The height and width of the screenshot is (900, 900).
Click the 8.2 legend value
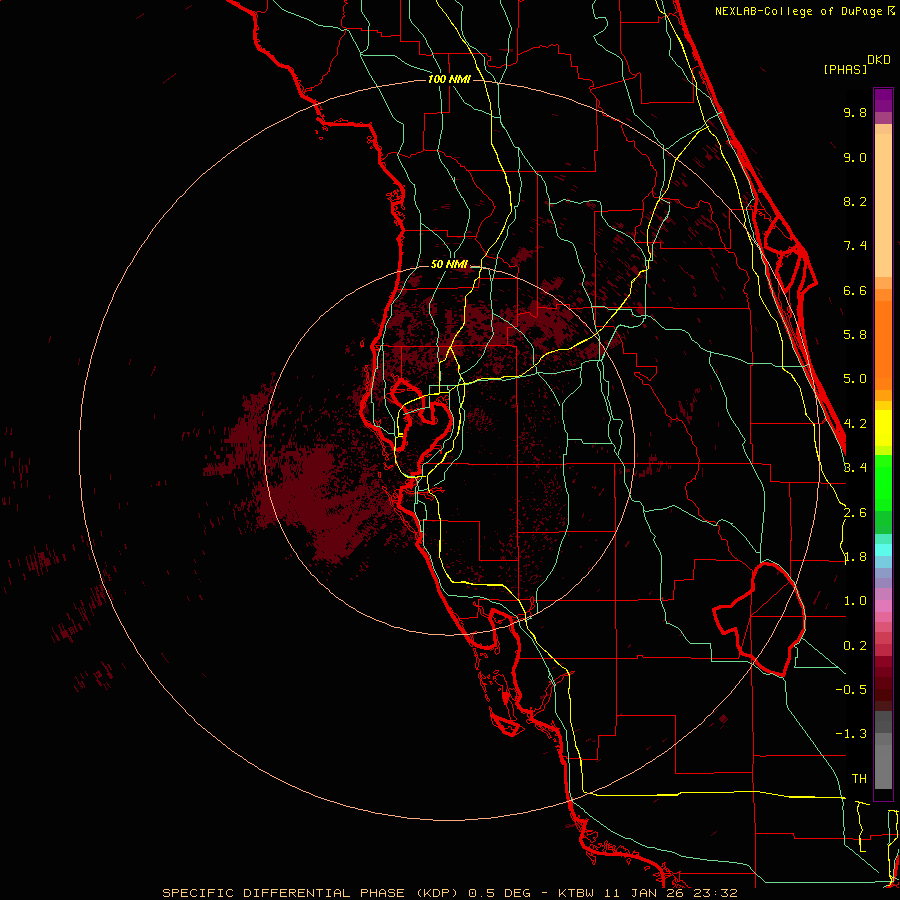click(x=855, y=201)
